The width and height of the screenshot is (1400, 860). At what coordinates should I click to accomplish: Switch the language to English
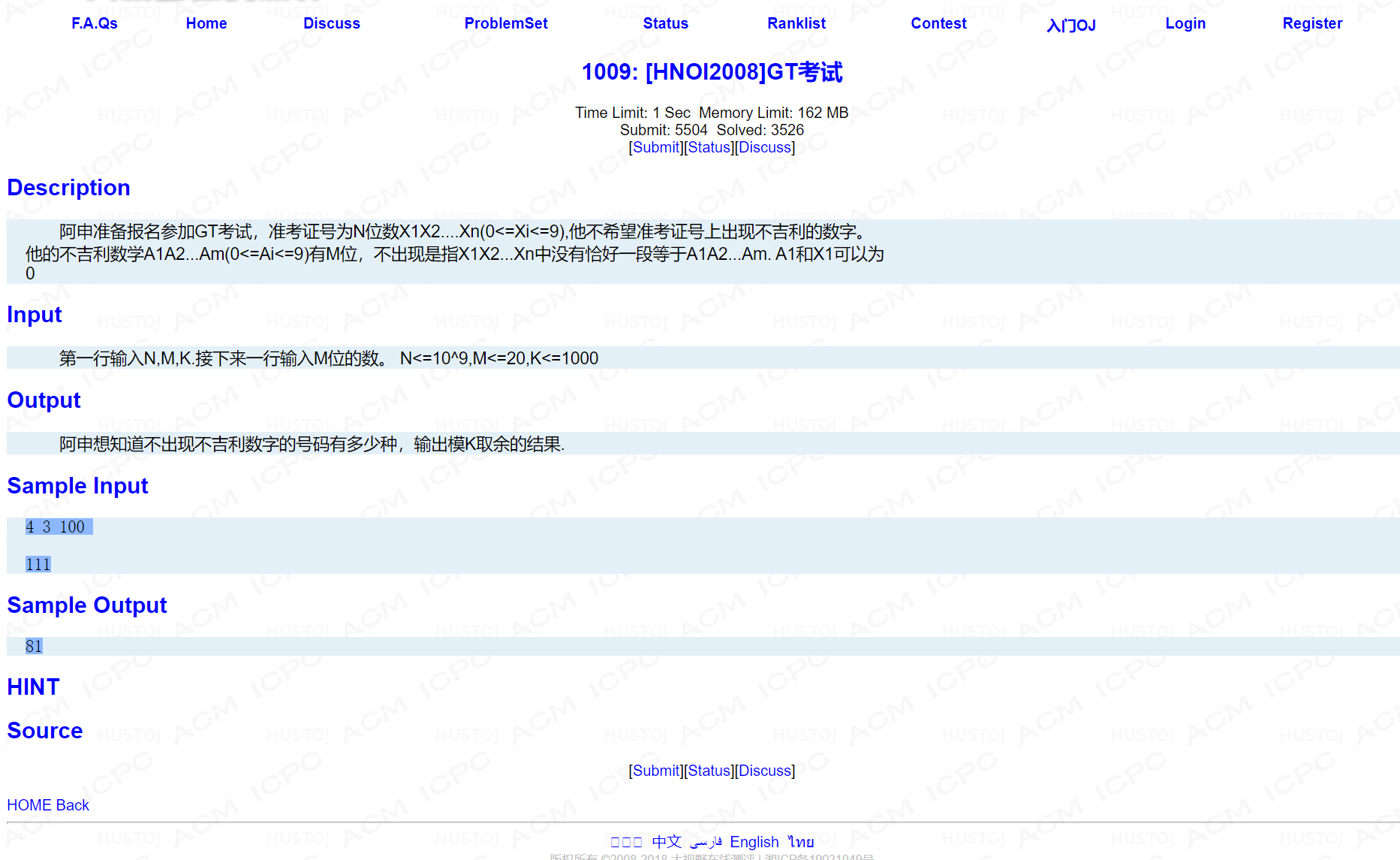pos(754,842)
